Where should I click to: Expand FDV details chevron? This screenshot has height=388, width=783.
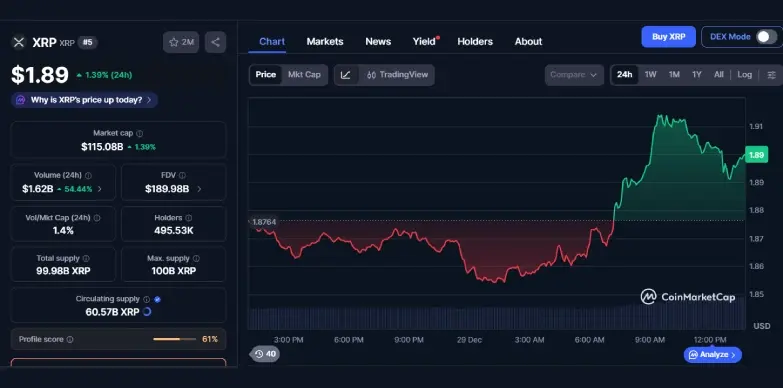coord(199,189)
